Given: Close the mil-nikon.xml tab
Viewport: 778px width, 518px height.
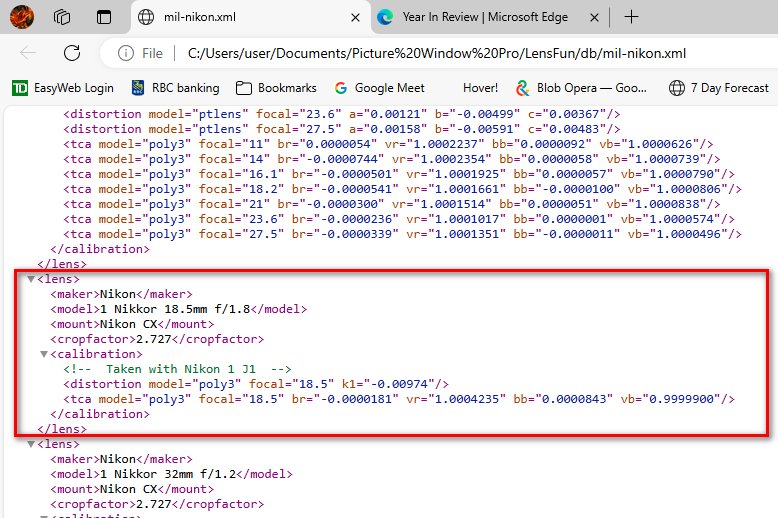Looking at the screenshot, I should pyautogui.click(x=355, y=18).
